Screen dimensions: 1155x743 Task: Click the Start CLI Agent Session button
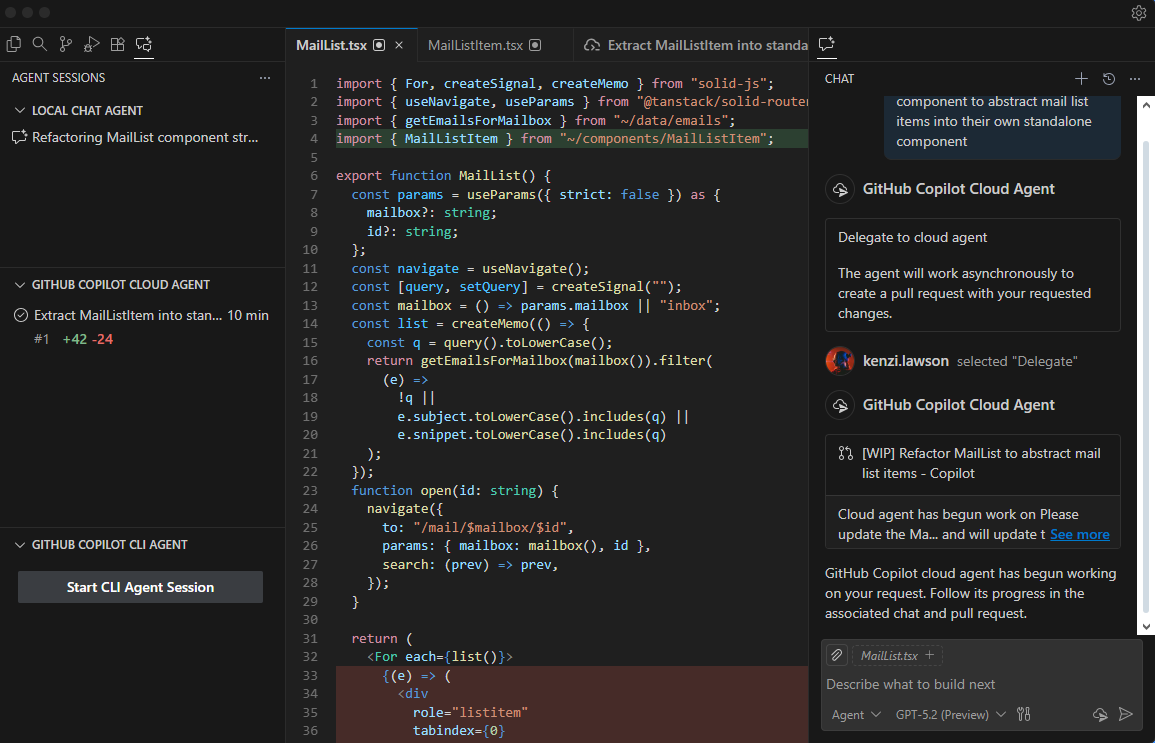pyautogui.click(x=140, y=587)
